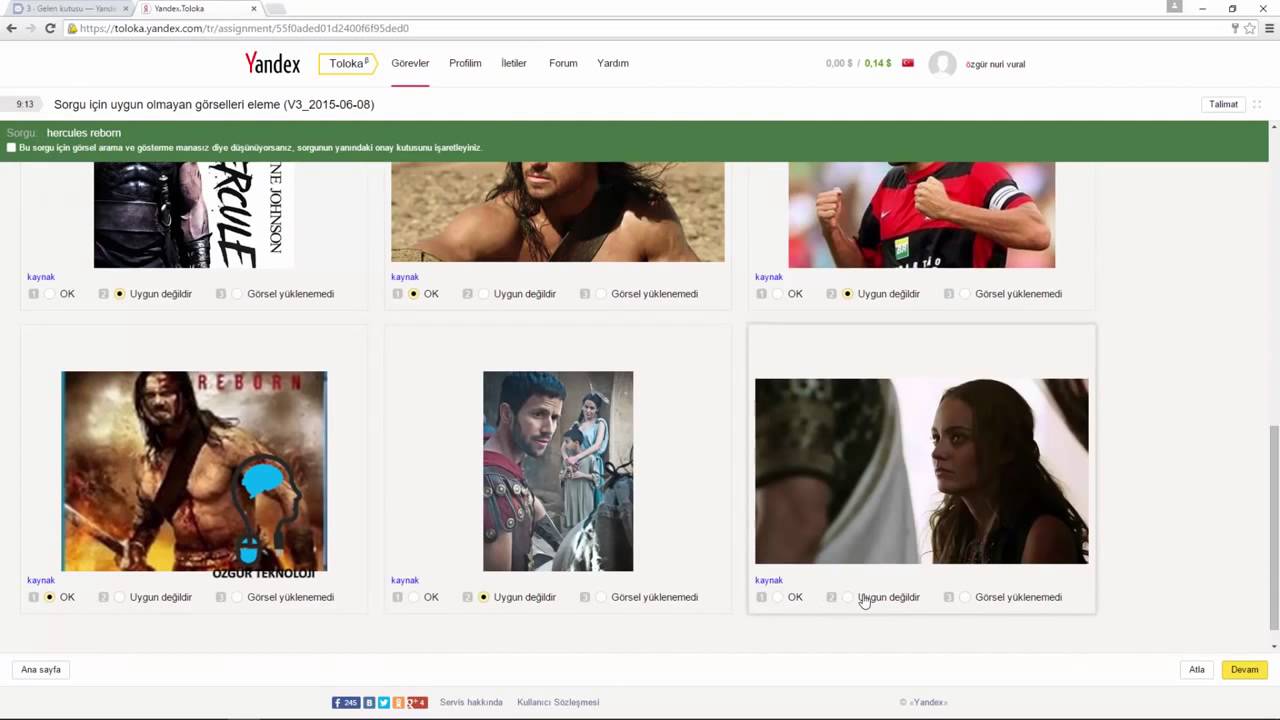Select Görsel yüklenemedi for bearded man close-up

point(601,294)
